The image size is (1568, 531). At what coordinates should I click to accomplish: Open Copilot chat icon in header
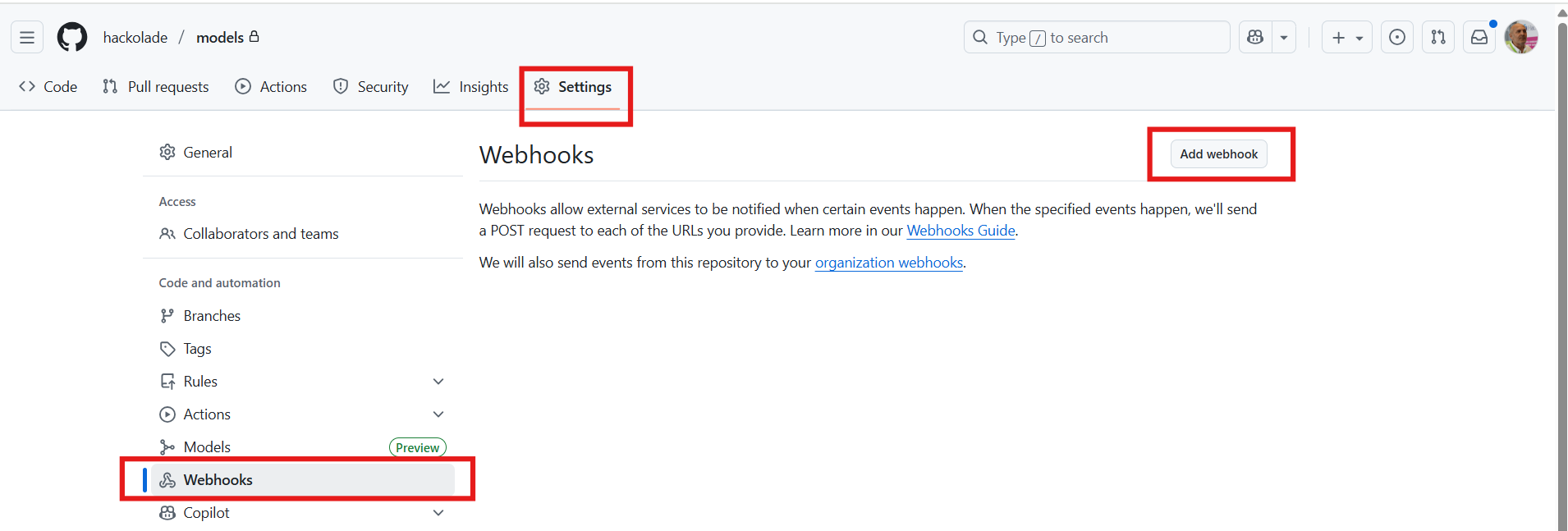(x=1255, y=38)
